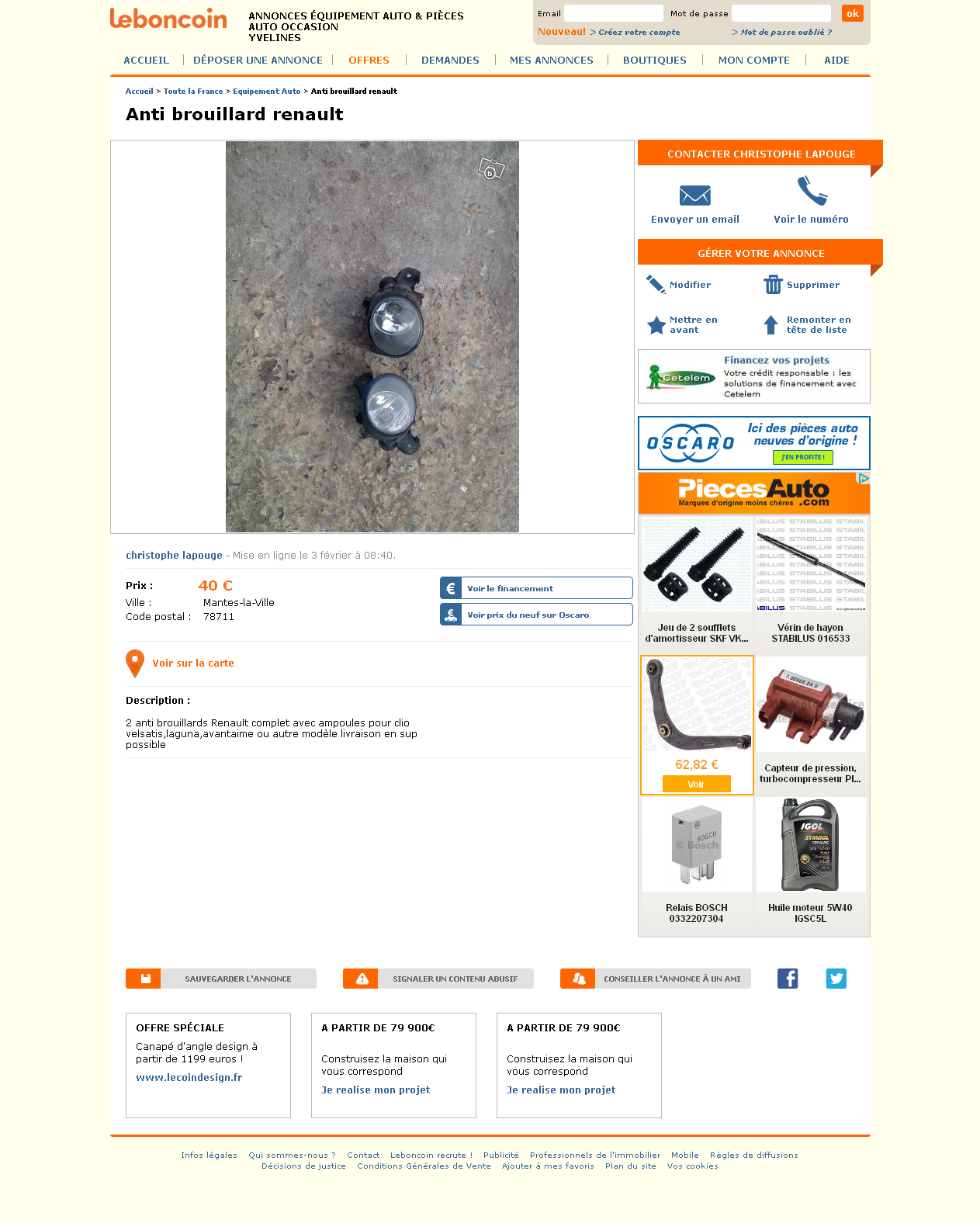Viewport: 980px width, 1223px height.
Task: Click the trash can Supprimer icon
Action: (773, 285)
